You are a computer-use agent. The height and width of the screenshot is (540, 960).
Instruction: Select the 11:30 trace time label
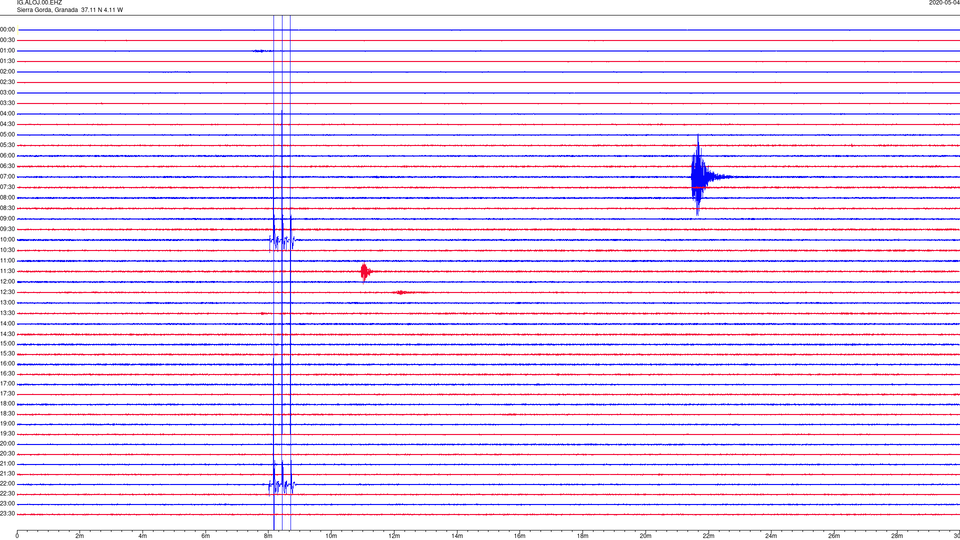click(x=7, y=271)
